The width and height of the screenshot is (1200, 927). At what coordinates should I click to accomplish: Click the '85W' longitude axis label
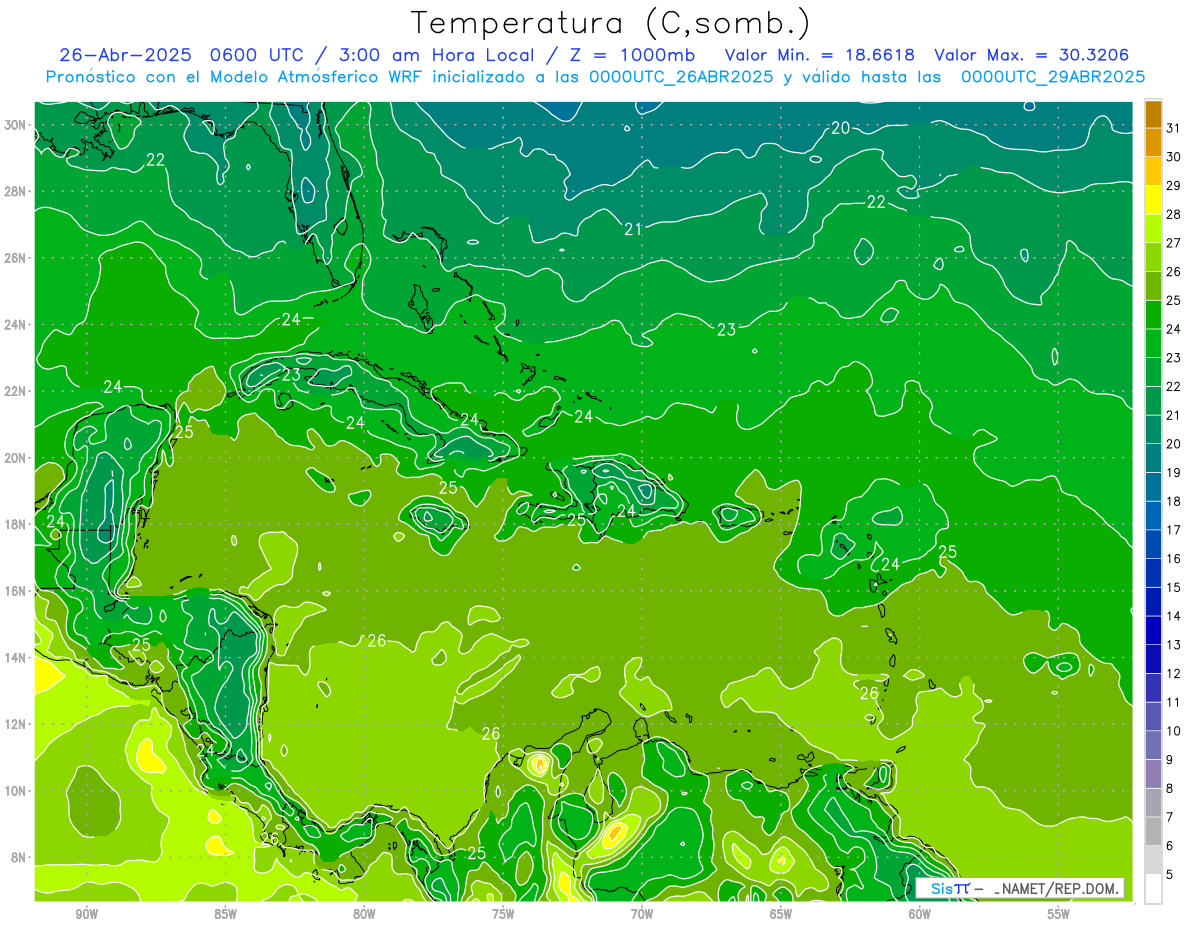225,915
